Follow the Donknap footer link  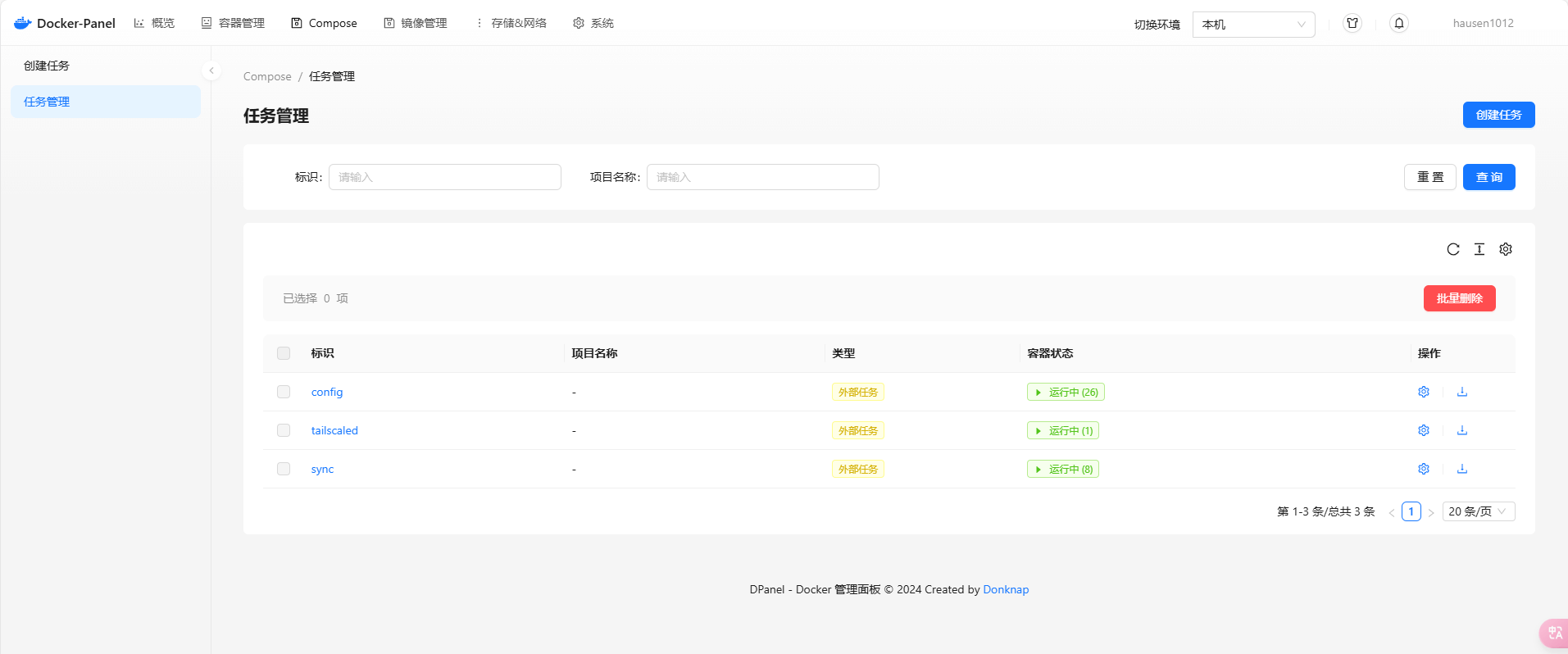coord(1006,589)
